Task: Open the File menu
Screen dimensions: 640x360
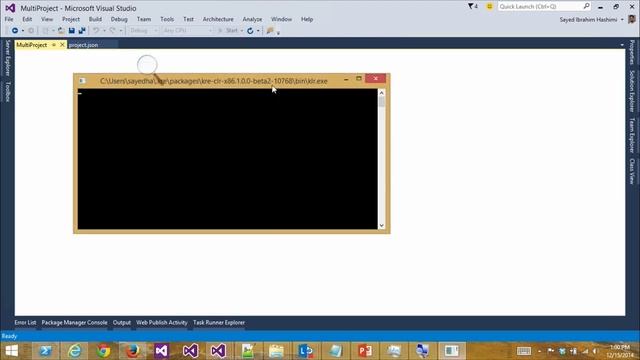Action: click(9, 19)
